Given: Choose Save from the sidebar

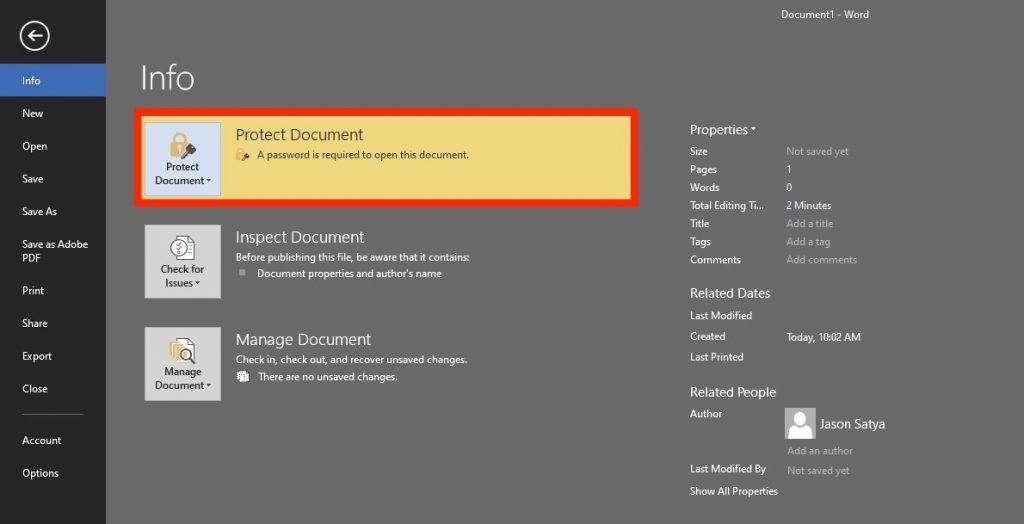Looking at the screenshot, I should pos(53,178).
